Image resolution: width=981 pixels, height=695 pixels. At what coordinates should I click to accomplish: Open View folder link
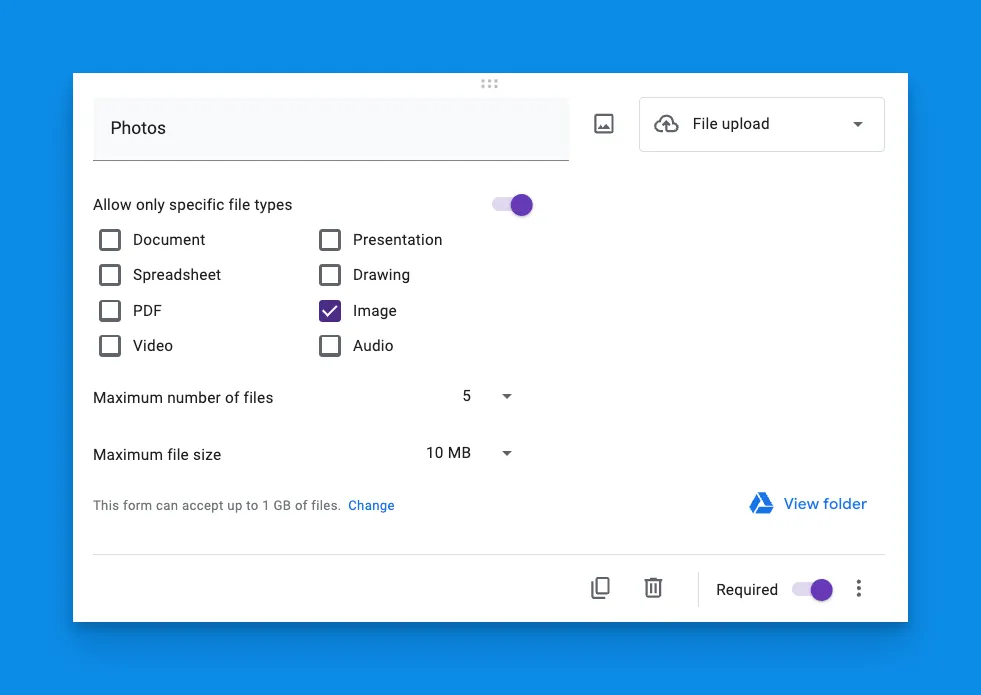(824, 504)
